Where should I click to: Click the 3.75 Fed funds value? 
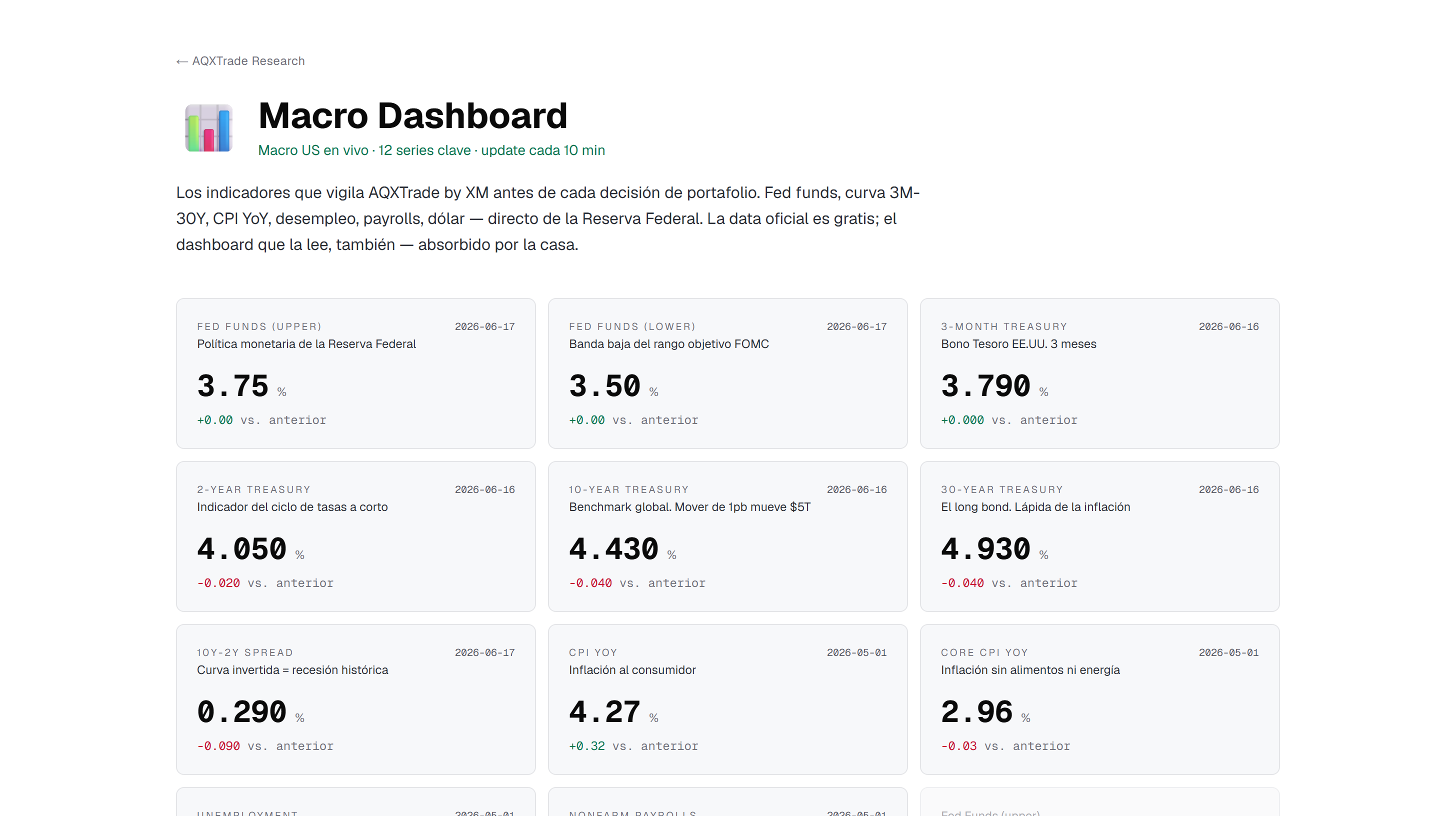tap(232, 386)
